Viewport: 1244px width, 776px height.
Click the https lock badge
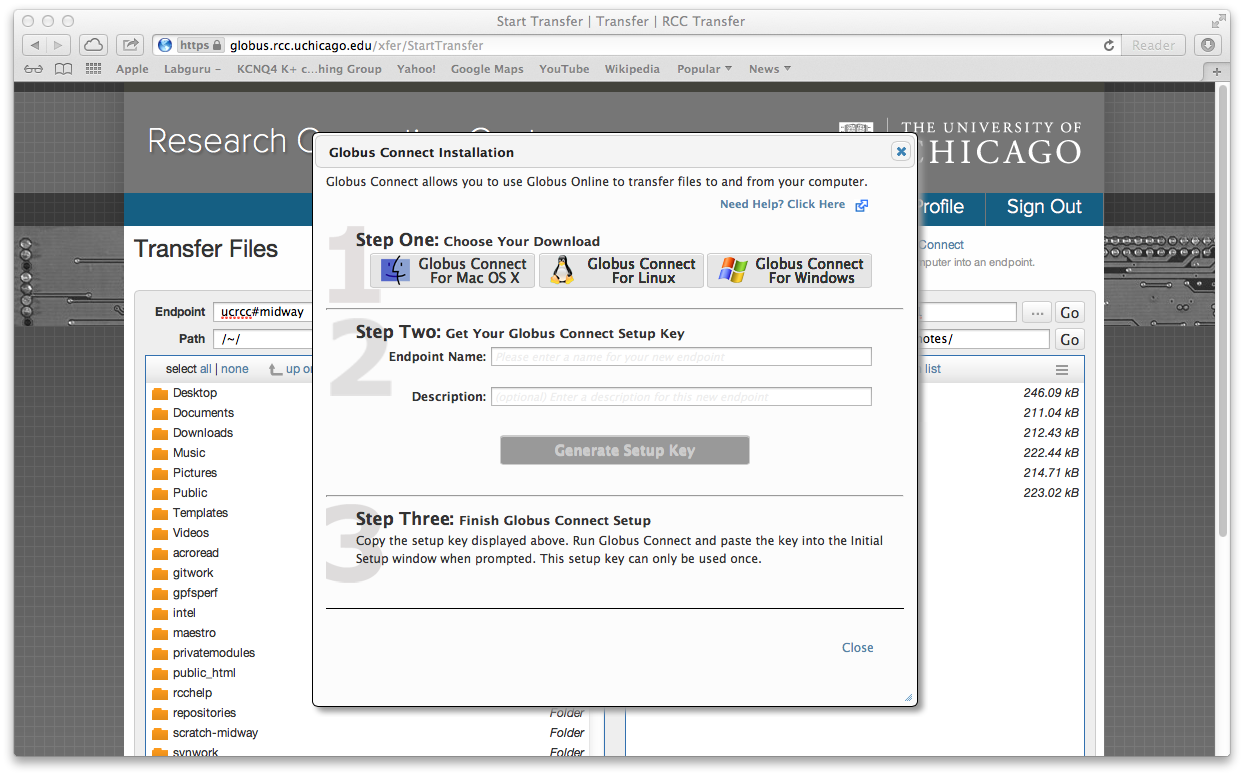point(200,45)
